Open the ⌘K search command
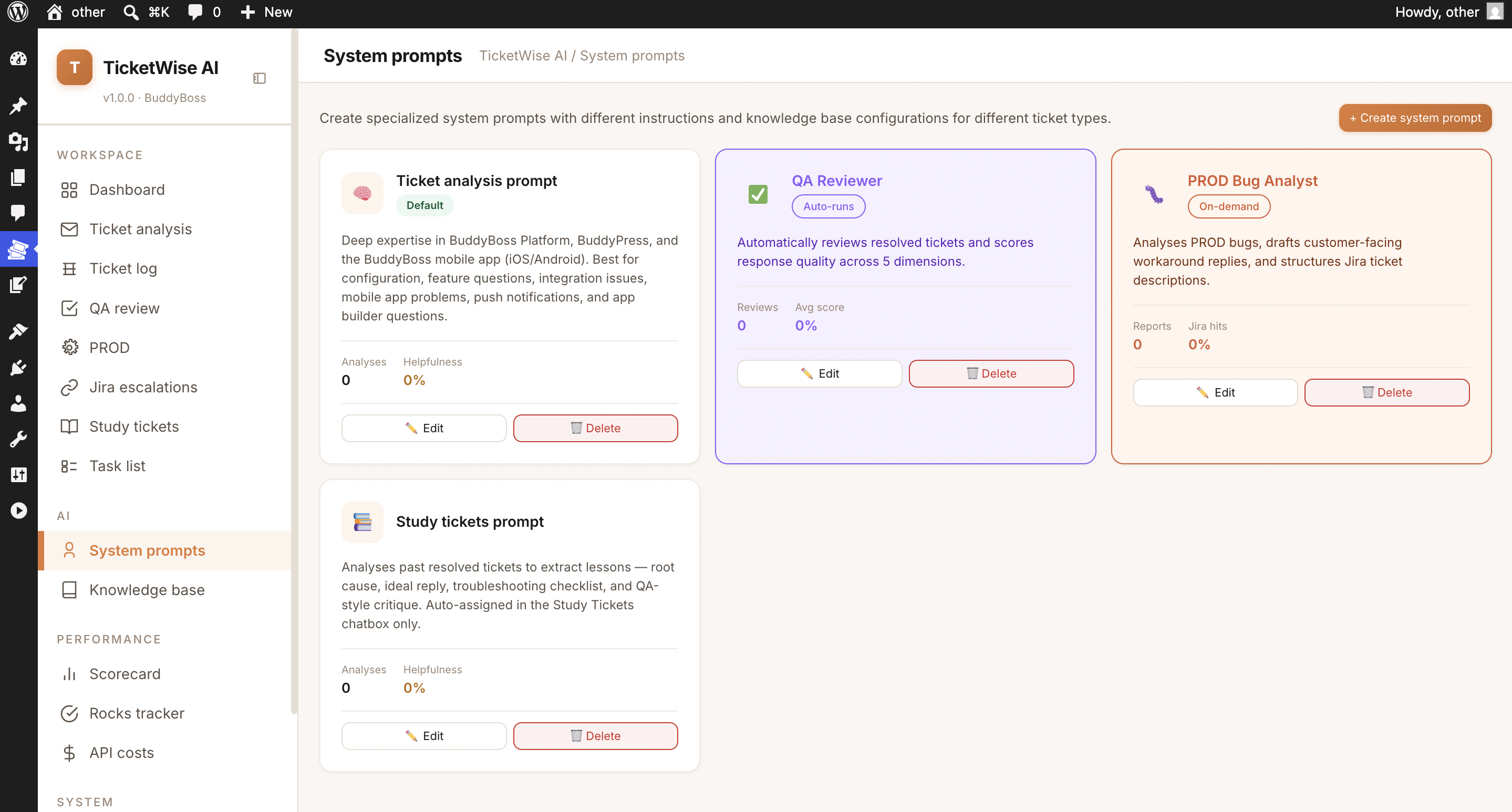The height and width of the screenshot is (812, 1512). (147, 12)
